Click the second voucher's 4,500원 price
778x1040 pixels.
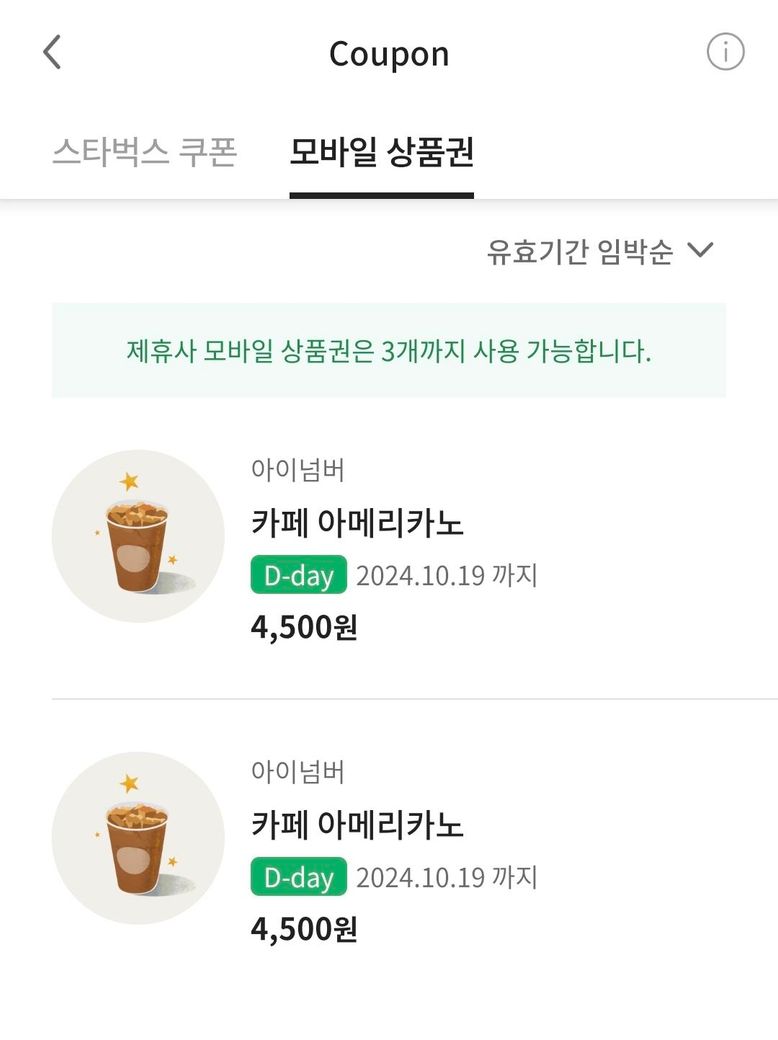303,930
